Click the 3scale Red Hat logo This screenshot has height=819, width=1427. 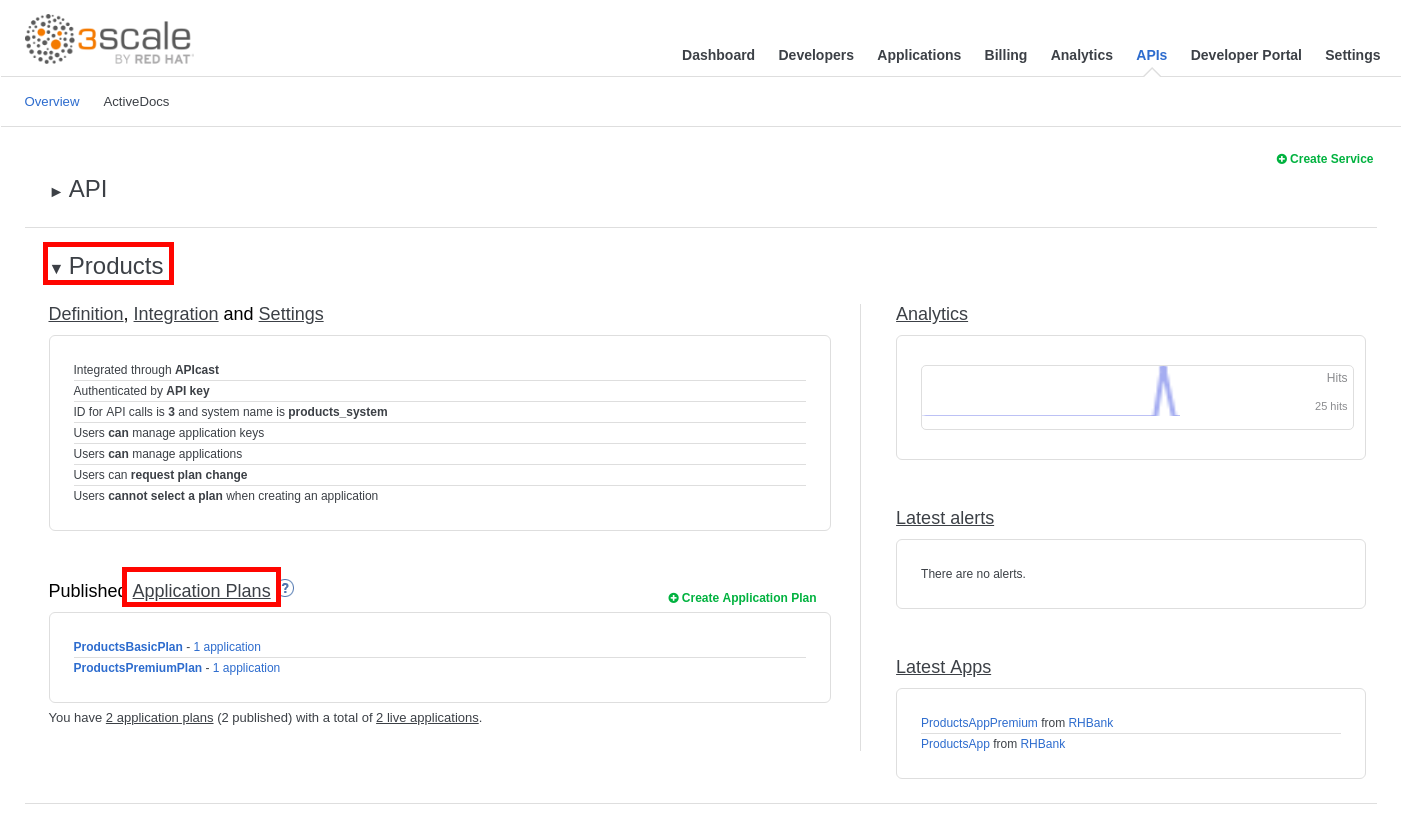(108, 40)
